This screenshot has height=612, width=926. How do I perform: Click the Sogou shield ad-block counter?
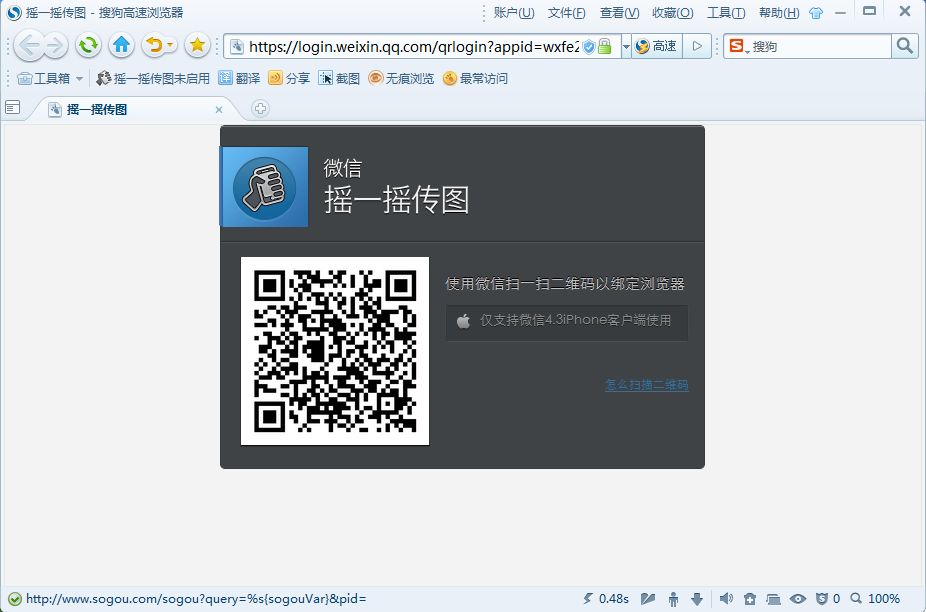coord(827,599)
